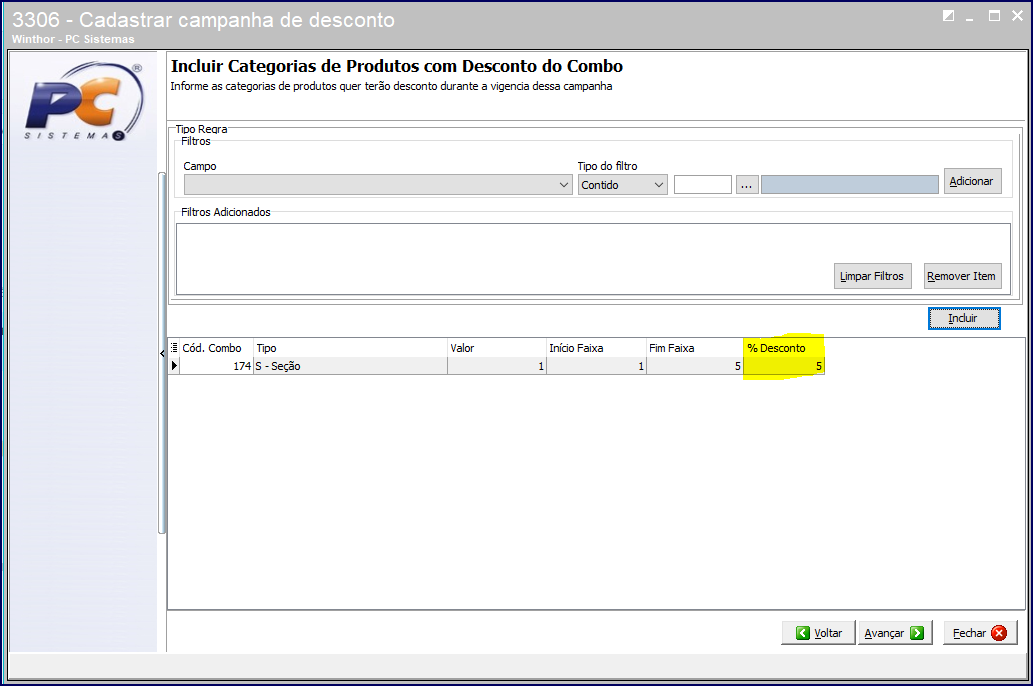Select the % Desconto cell value 5
The image size is (1033, 686).
784,366
